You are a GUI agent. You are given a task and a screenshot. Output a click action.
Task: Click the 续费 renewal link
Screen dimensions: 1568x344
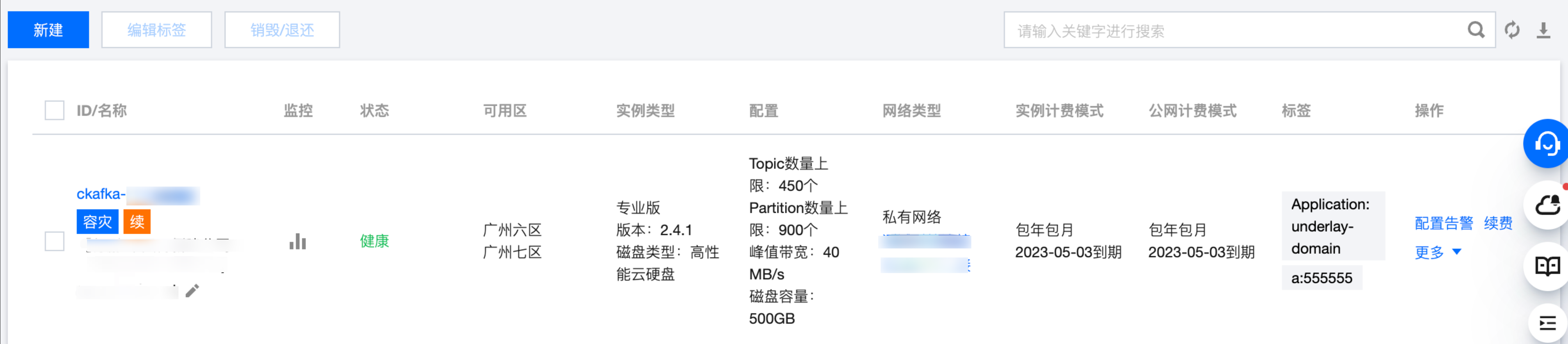tap(1497, 223)
